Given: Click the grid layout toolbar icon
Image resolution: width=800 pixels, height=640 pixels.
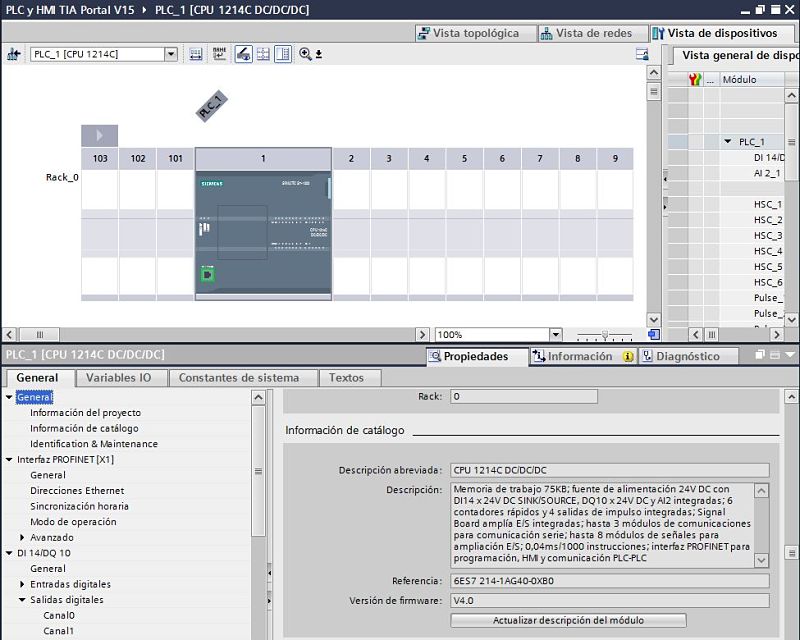Looking at the screenshot, I should pyautogui.click(x=263, y=54).
